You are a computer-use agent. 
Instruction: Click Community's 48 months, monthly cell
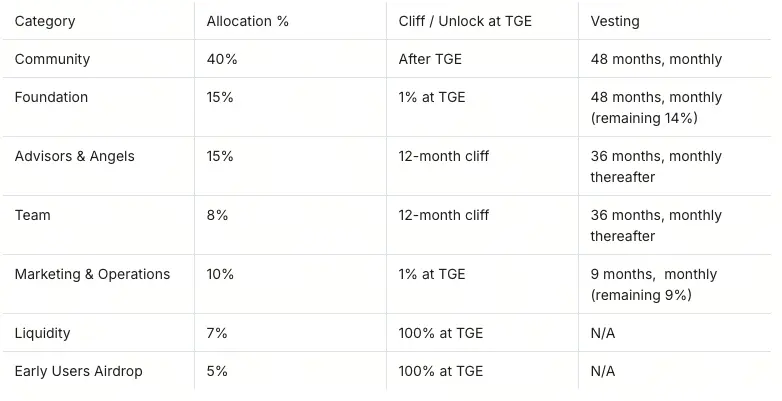pyautogui.click(x=656, y=59)
